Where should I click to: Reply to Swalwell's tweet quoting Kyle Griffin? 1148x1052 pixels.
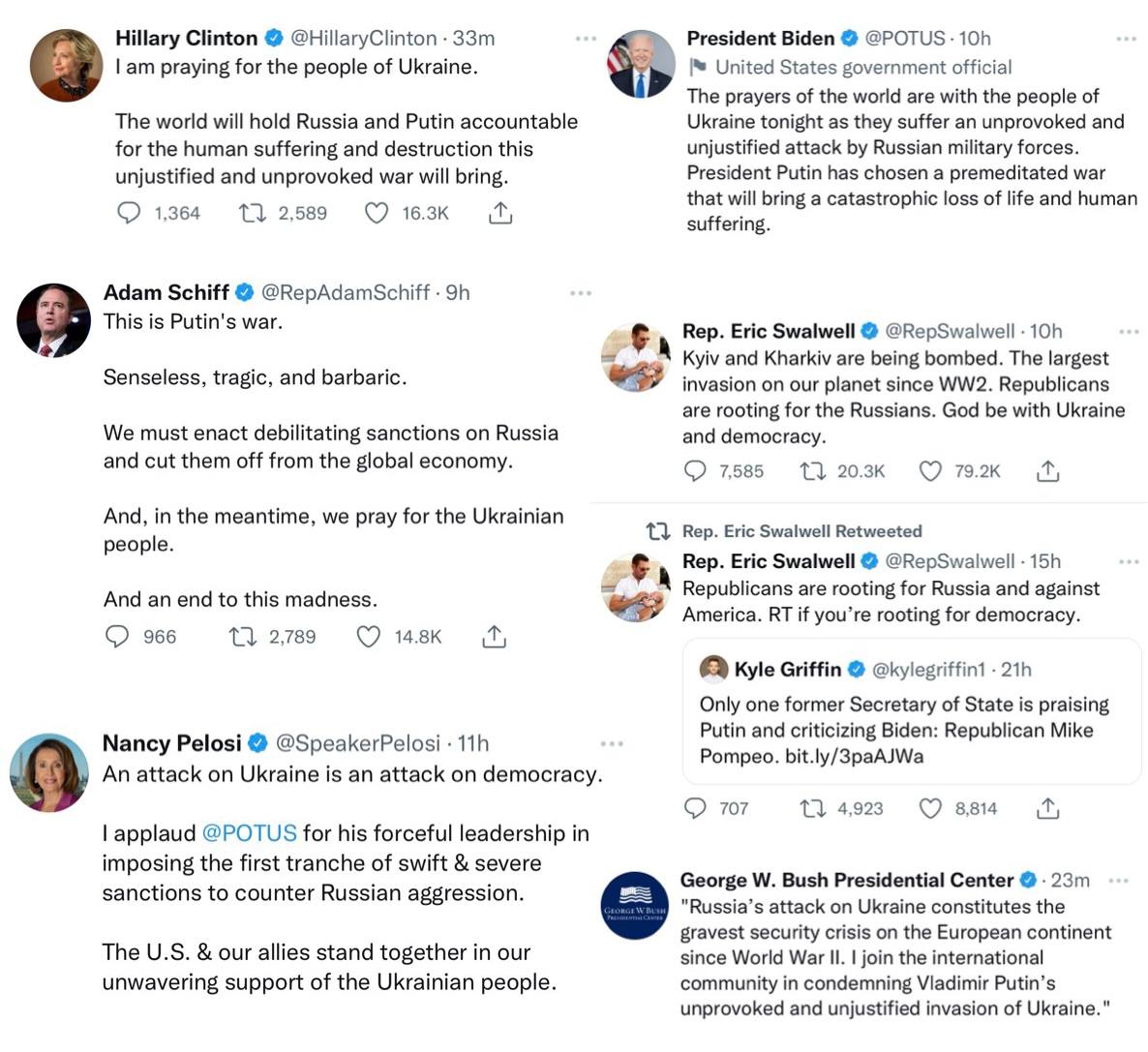pyautogui.click(x=695, y=808)
